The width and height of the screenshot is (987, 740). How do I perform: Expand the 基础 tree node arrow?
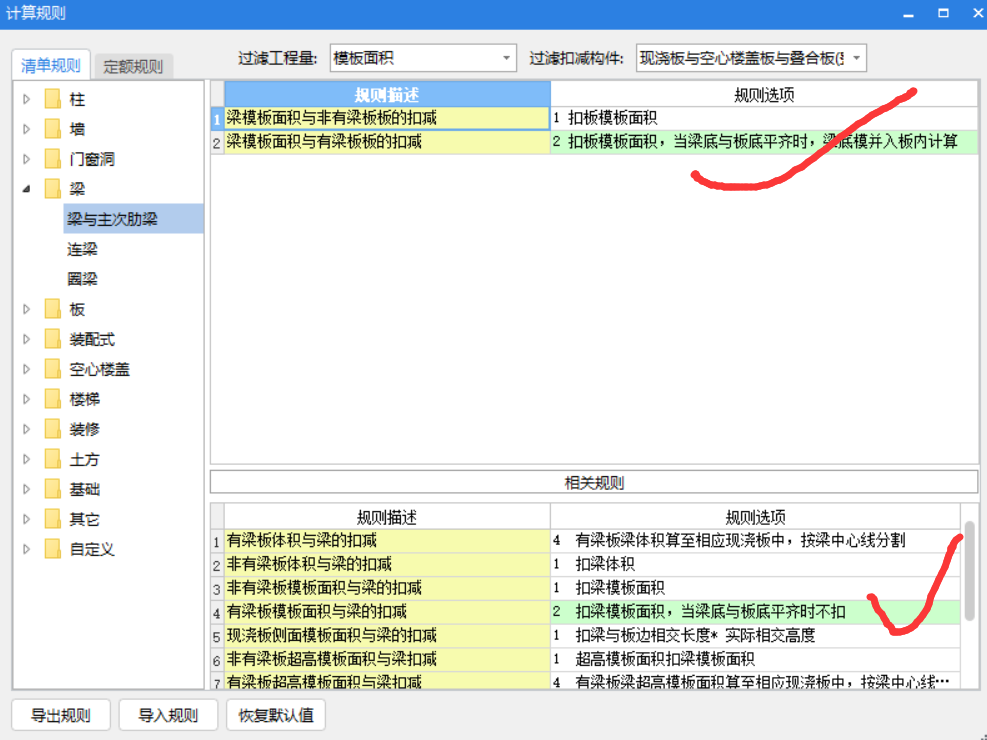tap(26, 489)
